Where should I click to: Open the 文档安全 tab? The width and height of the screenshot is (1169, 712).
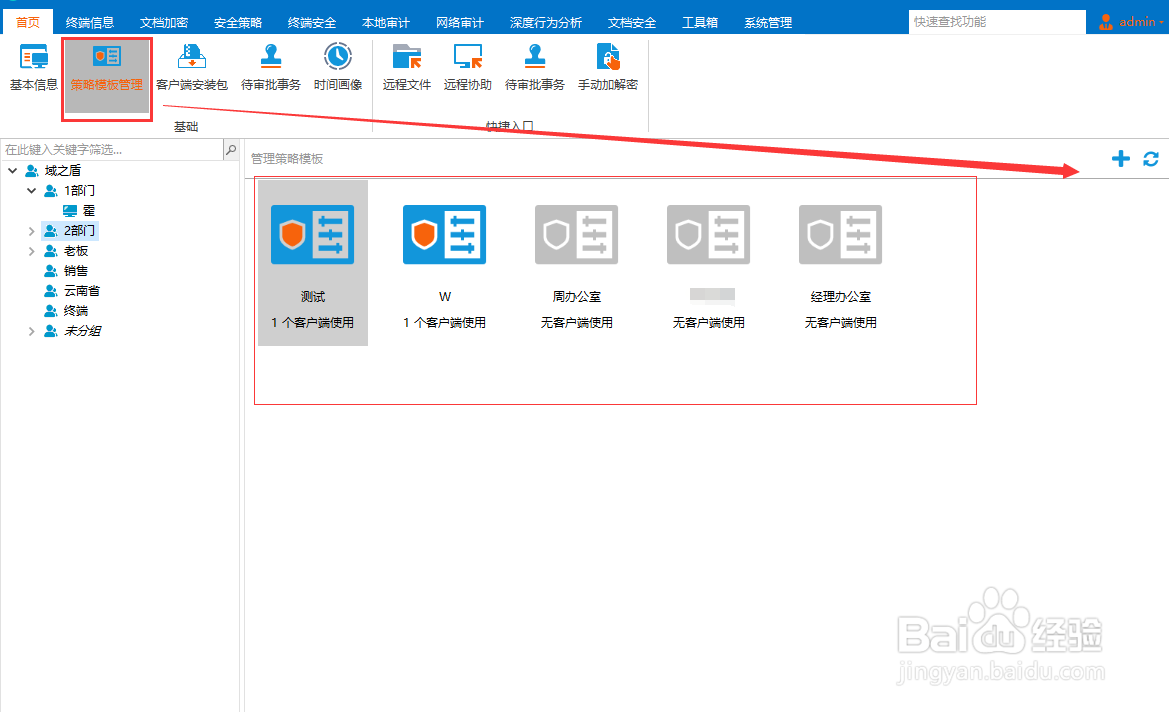click(632, 22)
